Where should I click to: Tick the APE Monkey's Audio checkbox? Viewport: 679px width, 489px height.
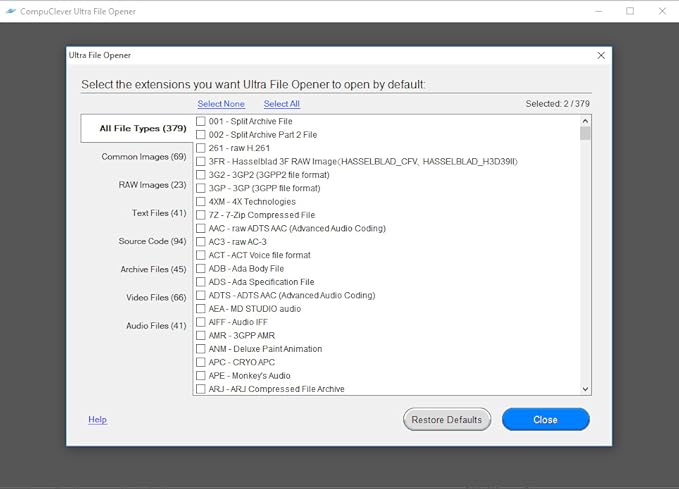201,376
